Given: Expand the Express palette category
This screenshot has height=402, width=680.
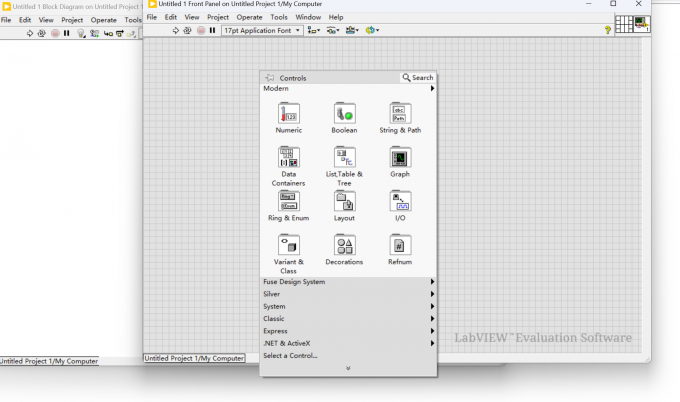Looking at the screenshot, I should tap(349, 331).
